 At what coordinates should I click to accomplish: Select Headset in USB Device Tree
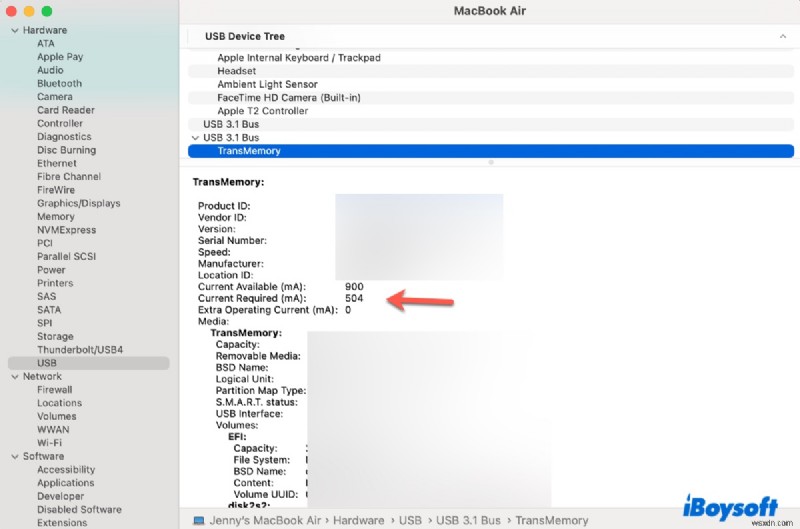click(x=491, y=71)
